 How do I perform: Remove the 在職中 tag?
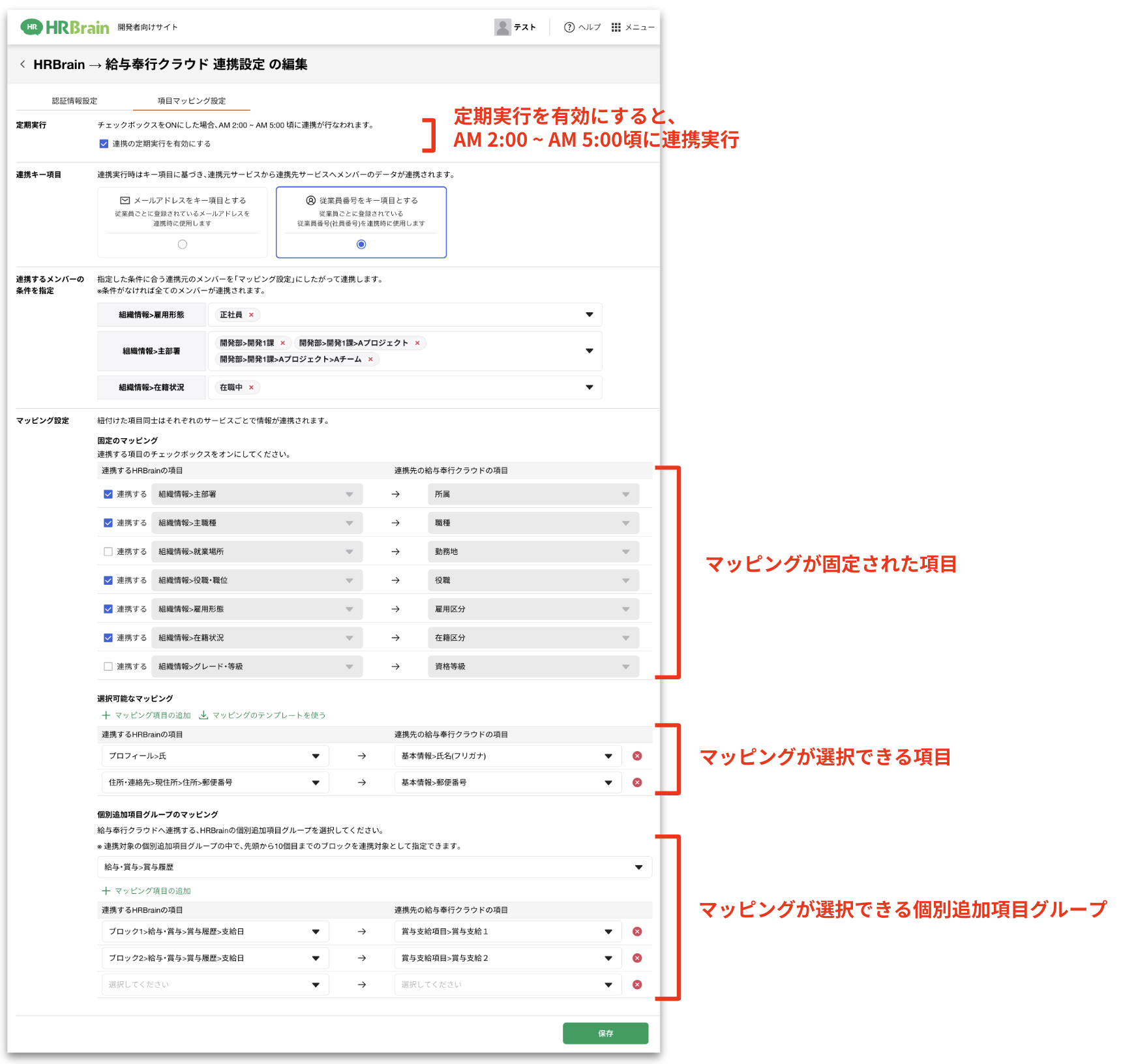[x=251, y=387]
